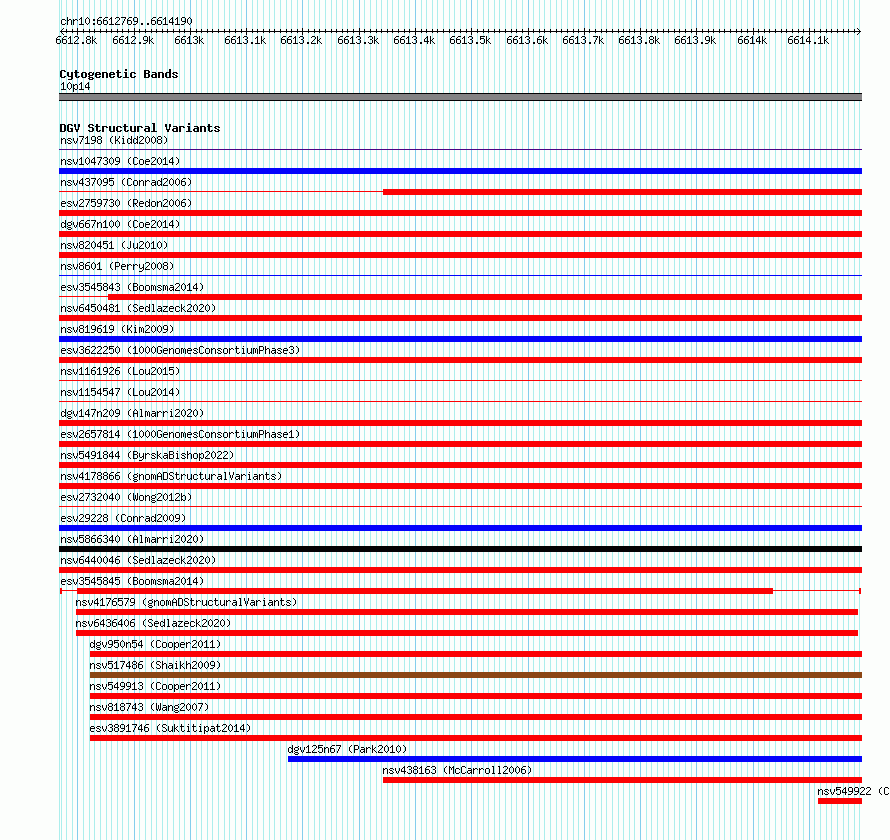Click the chr10:6612769..6614190 position text
The width and height of the screenshot is (890, 840).
tap(126, 21)
